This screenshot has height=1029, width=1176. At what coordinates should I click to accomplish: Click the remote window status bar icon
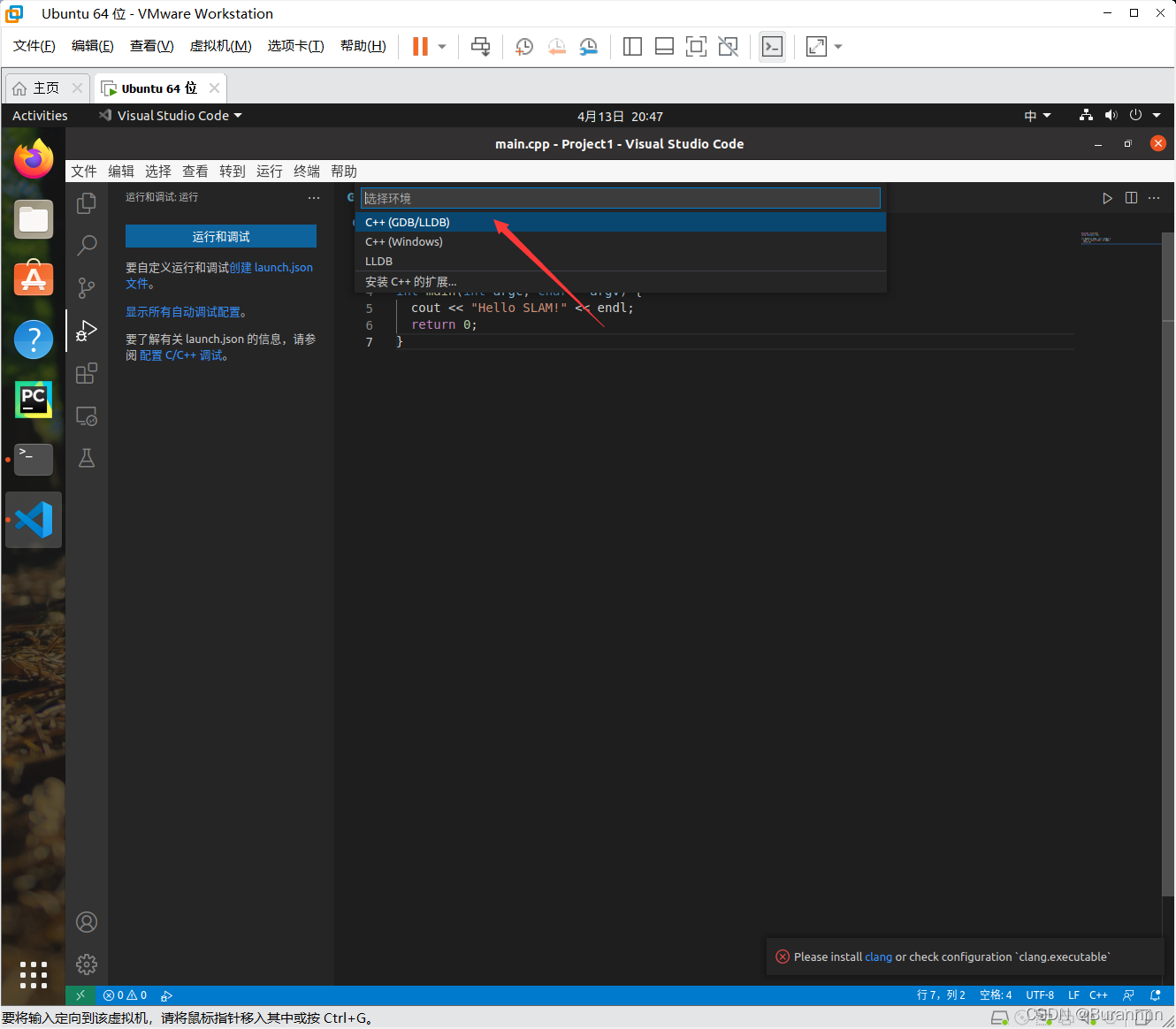80,995
